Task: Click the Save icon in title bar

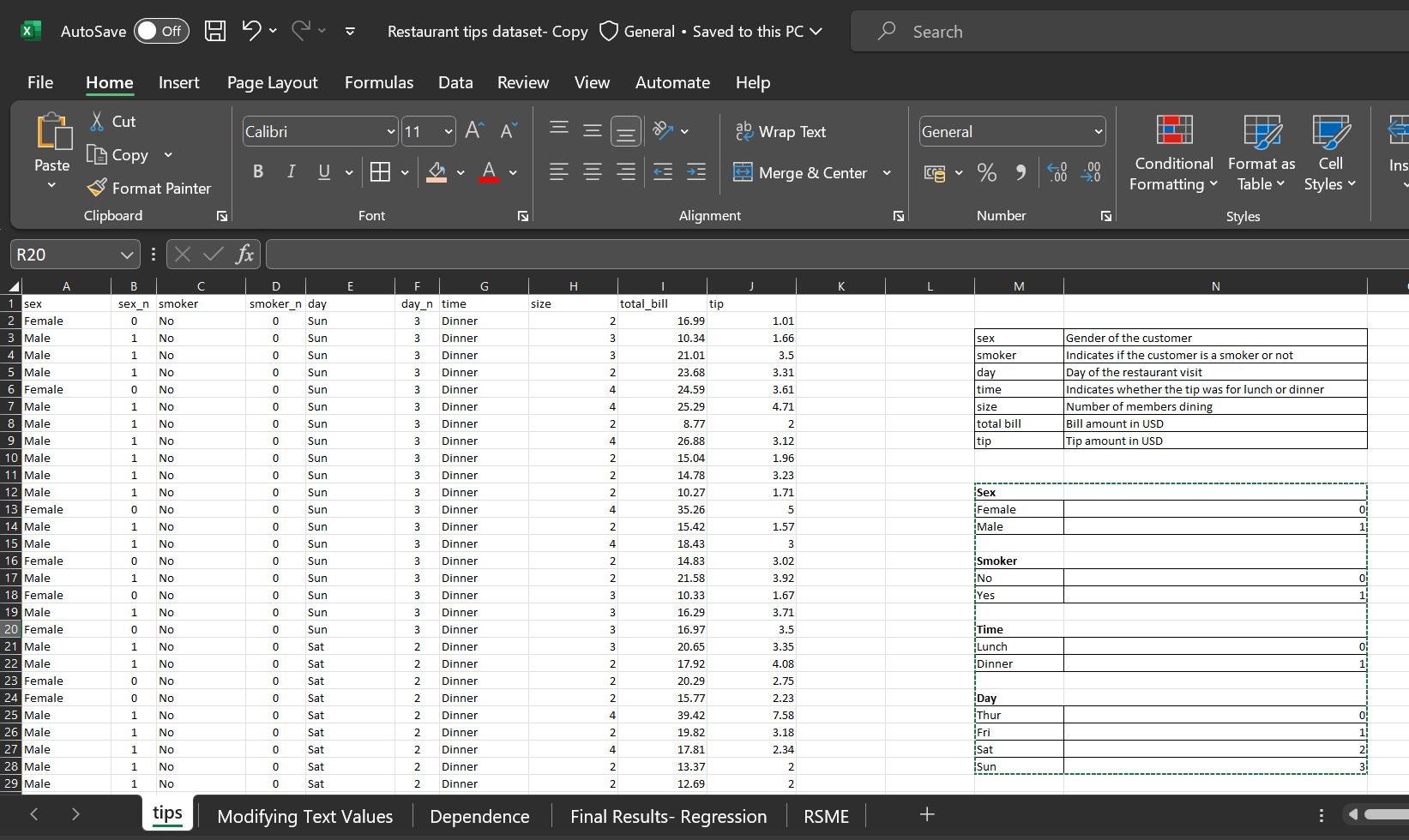Action: tap(215, 32)
